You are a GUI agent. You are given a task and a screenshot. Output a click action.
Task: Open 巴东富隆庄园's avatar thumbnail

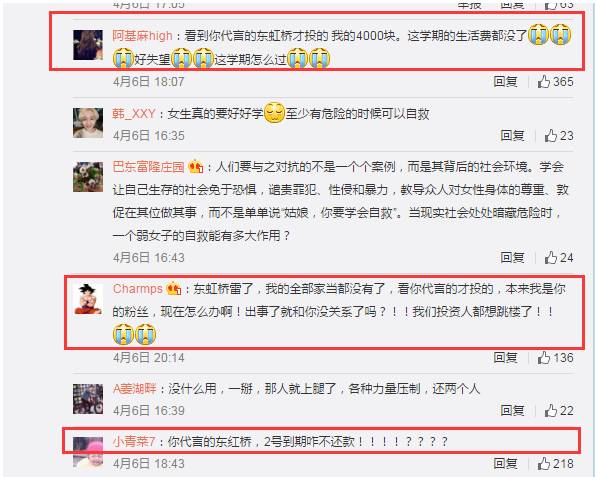(x=88, y=177)
